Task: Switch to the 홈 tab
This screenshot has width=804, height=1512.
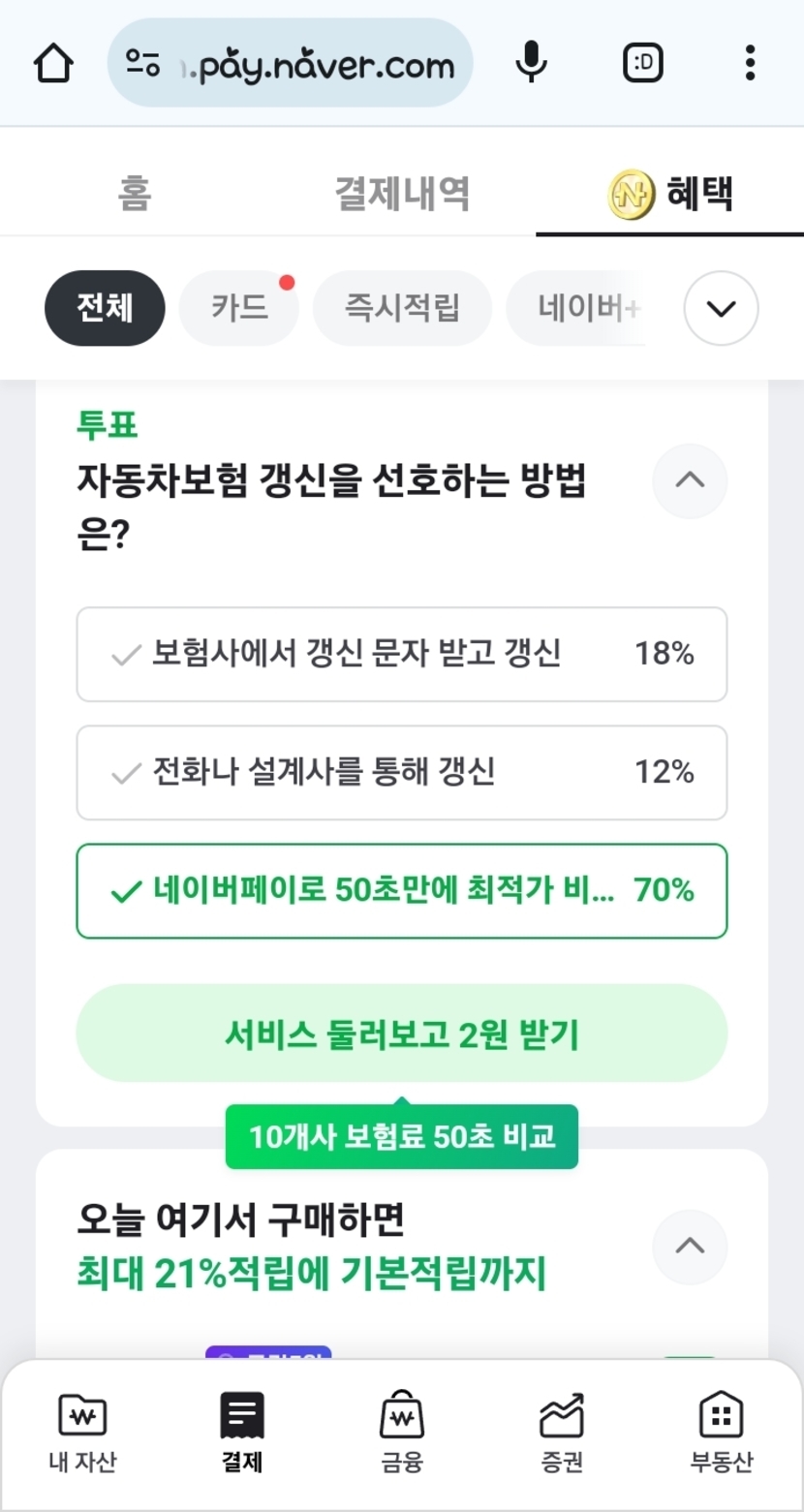Action: click(x=135, y=193)
